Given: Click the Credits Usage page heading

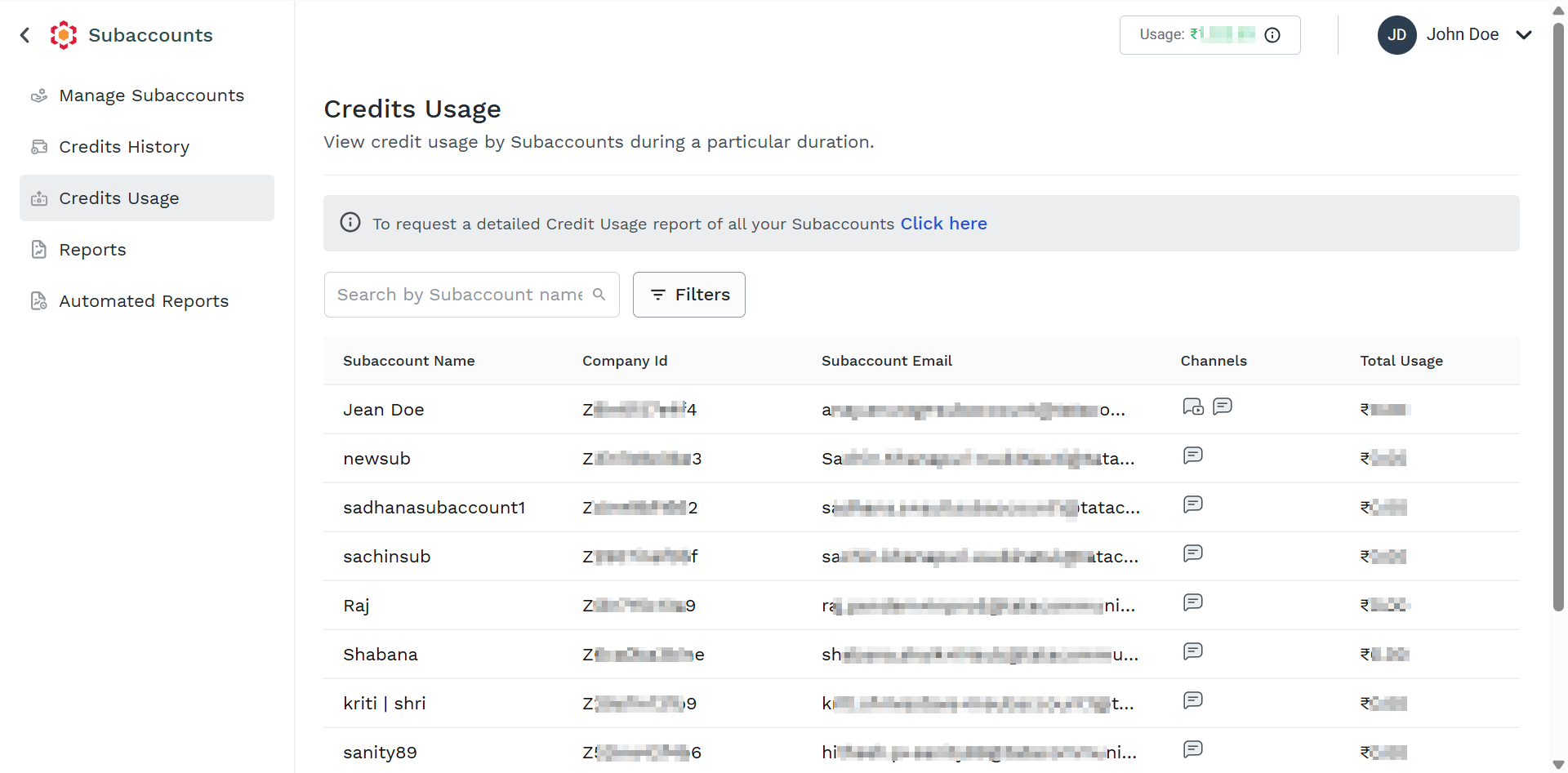Looking at the screenshot, I should click(x=412, y=109).
